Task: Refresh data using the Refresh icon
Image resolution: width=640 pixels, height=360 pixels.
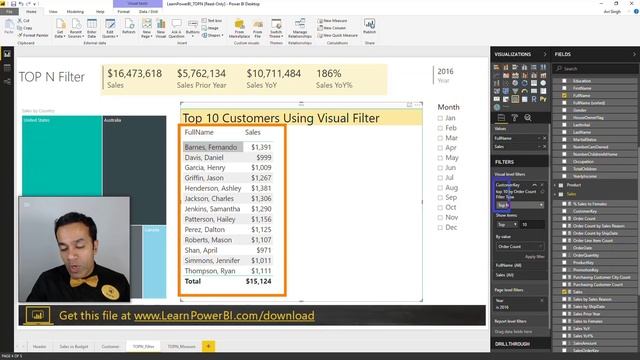Action: 129,26
